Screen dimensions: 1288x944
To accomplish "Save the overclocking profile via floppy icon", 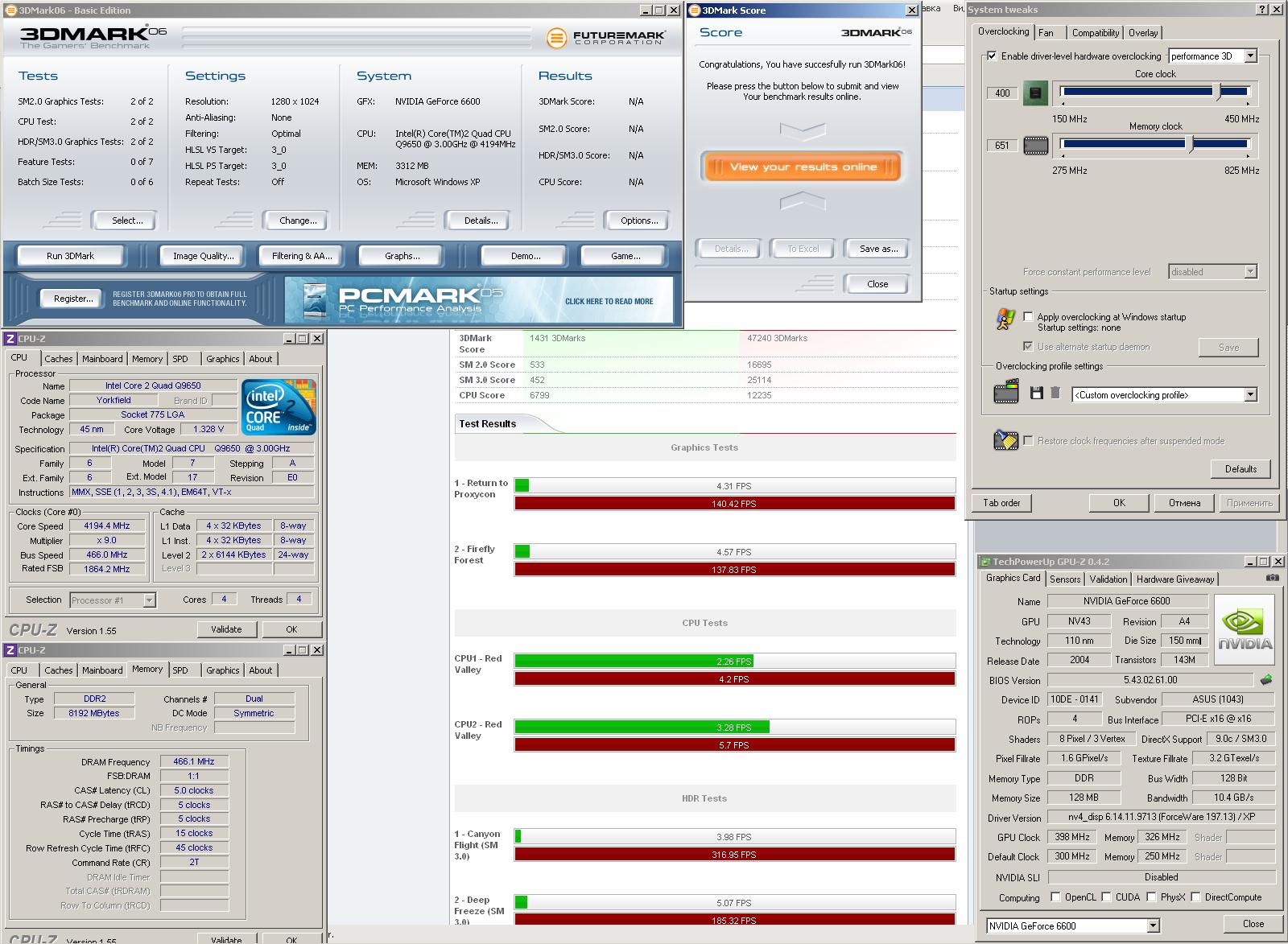I will pyautogui.click(x=1037, y=394).
